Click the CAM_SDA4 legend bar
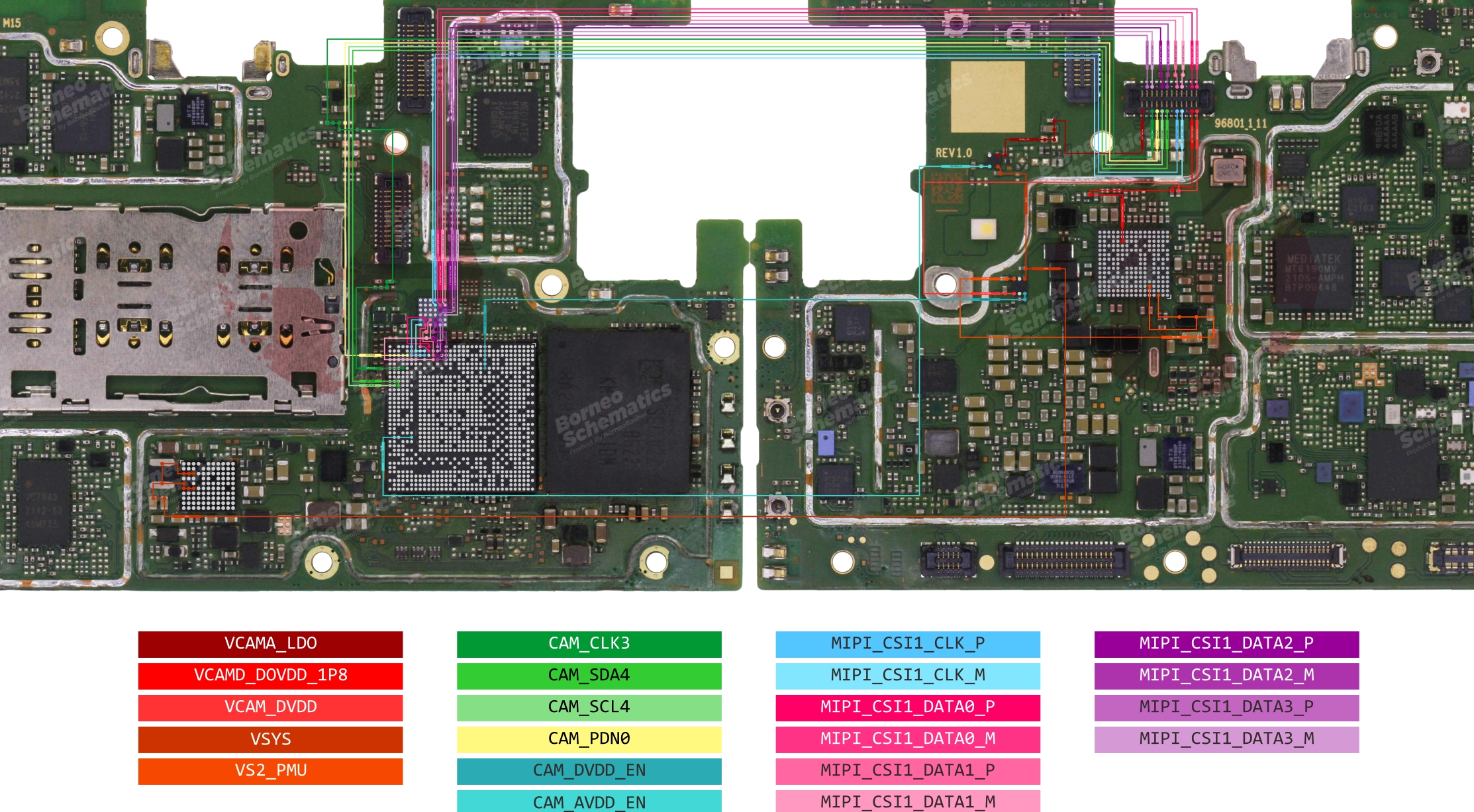1474x812 pixels. coord(589,676)
